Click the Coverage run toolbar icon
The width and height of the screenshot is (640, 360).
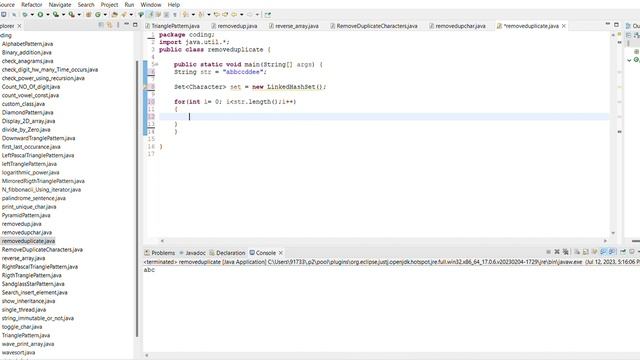pyautogui.click(x=56, y=14)
